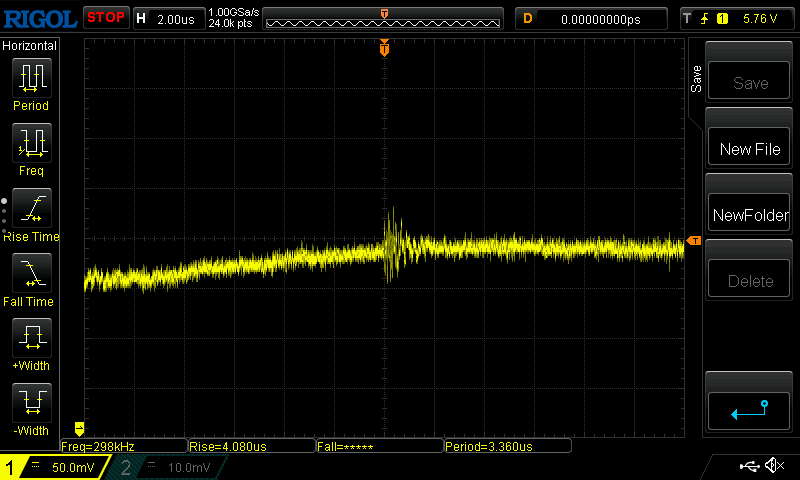Click the waveform memory overview bar
Image resolution: width=800 pixels, height=480 pixels.
[383, 19]
